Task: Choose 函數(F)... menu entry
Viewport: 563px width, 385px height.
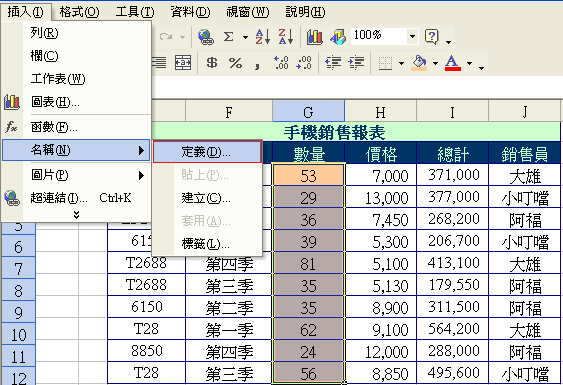Action: 76,127
